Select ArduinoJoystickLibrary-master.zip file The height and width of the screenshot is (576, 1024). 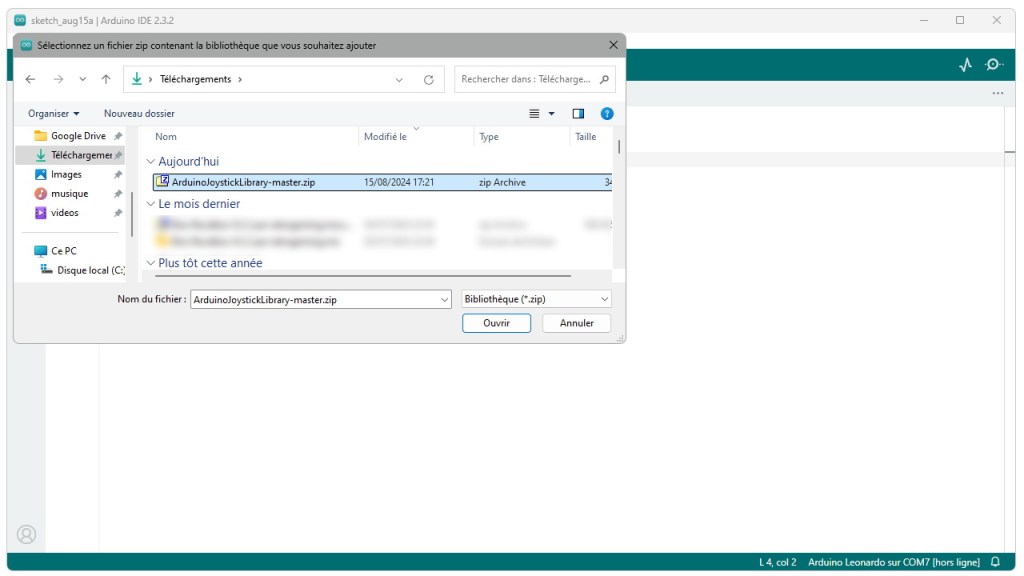coord(243,182)
